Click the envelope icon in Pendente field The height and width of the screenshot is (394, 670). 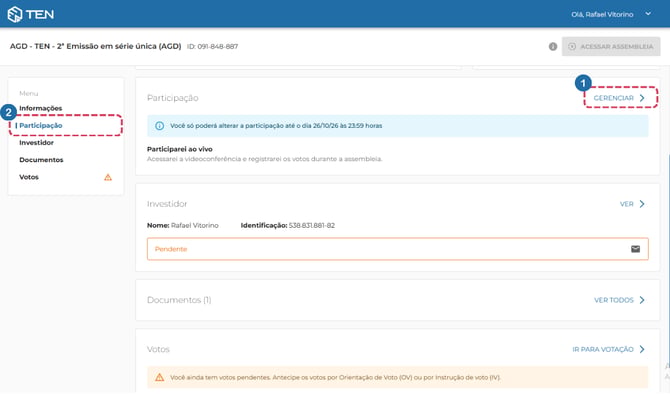click(635, 249)
